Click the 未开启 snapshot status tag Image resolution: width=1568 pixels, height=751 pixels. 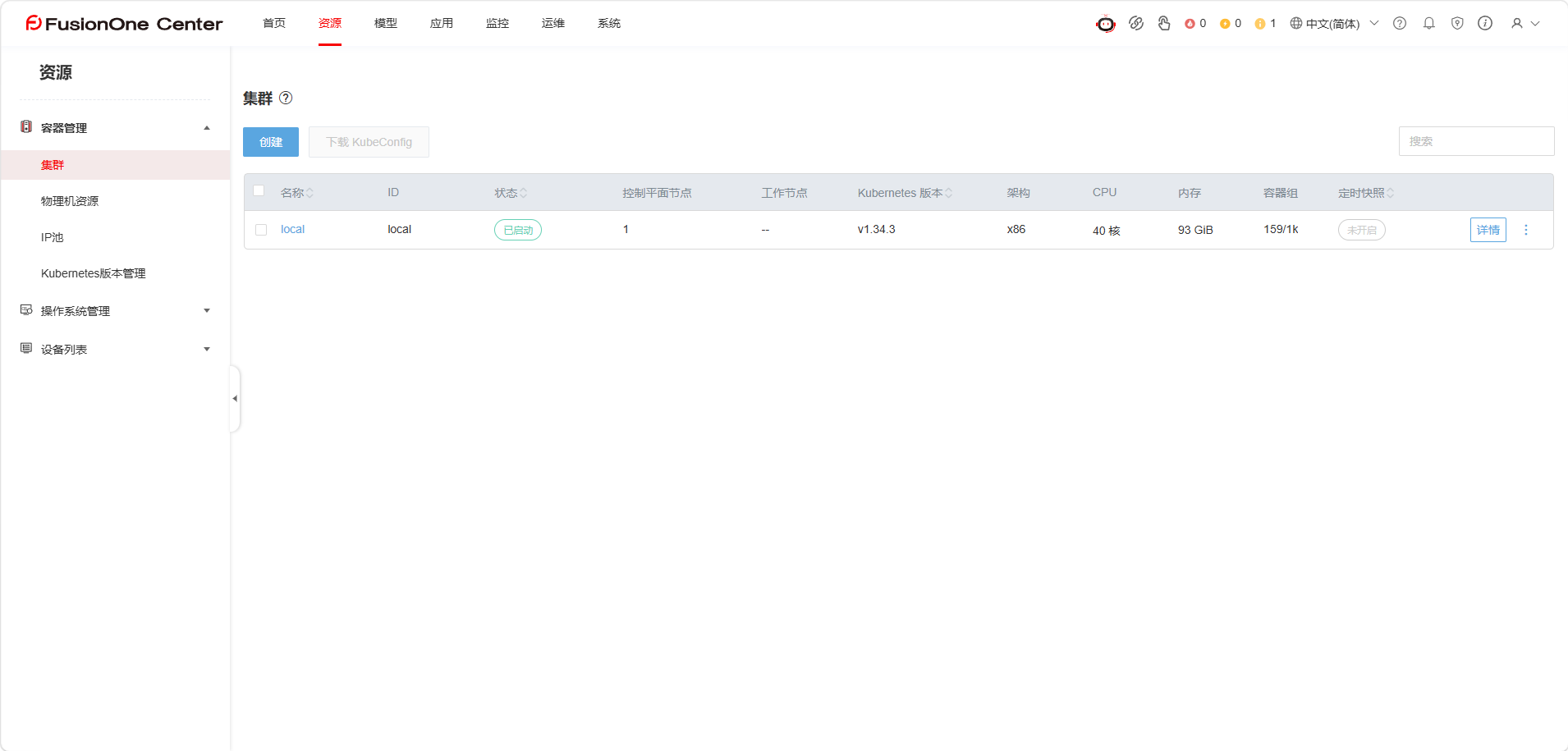(x=1362, y=230)
